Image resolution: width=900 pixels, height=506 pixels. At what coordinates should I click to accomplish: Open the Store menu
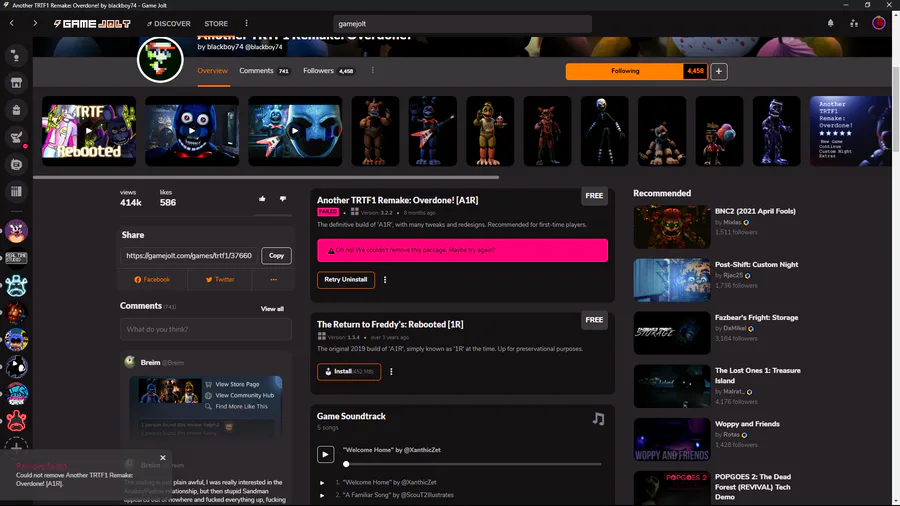point(216,24)
